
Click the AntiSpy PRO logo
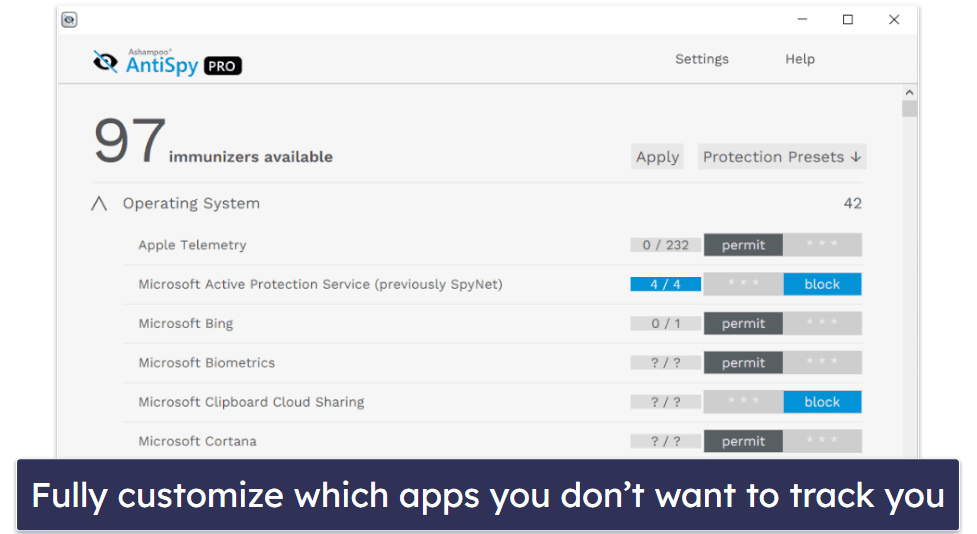tap(167, 62)
